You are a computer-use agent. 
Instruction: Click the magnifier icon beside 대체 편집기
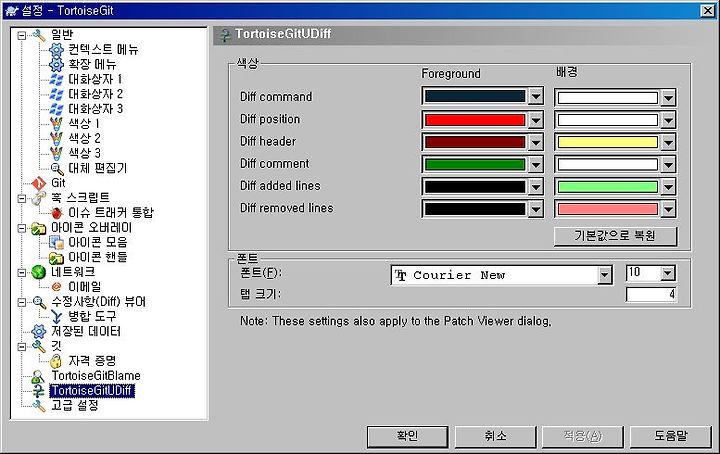(x=56, y=168)
